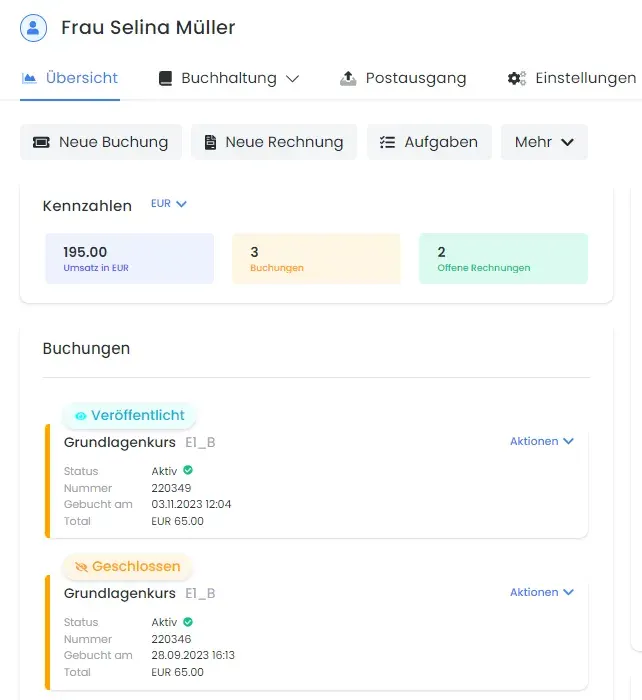Open the Grundlagenkurs title of the Veröffentlicht booking

click(x=120, y=442)
